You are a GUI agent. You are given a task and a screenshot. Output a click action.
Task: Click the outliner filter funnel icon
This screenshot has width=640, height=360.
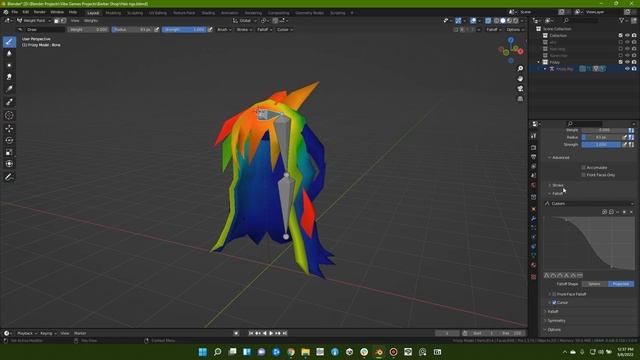[622, 20]
